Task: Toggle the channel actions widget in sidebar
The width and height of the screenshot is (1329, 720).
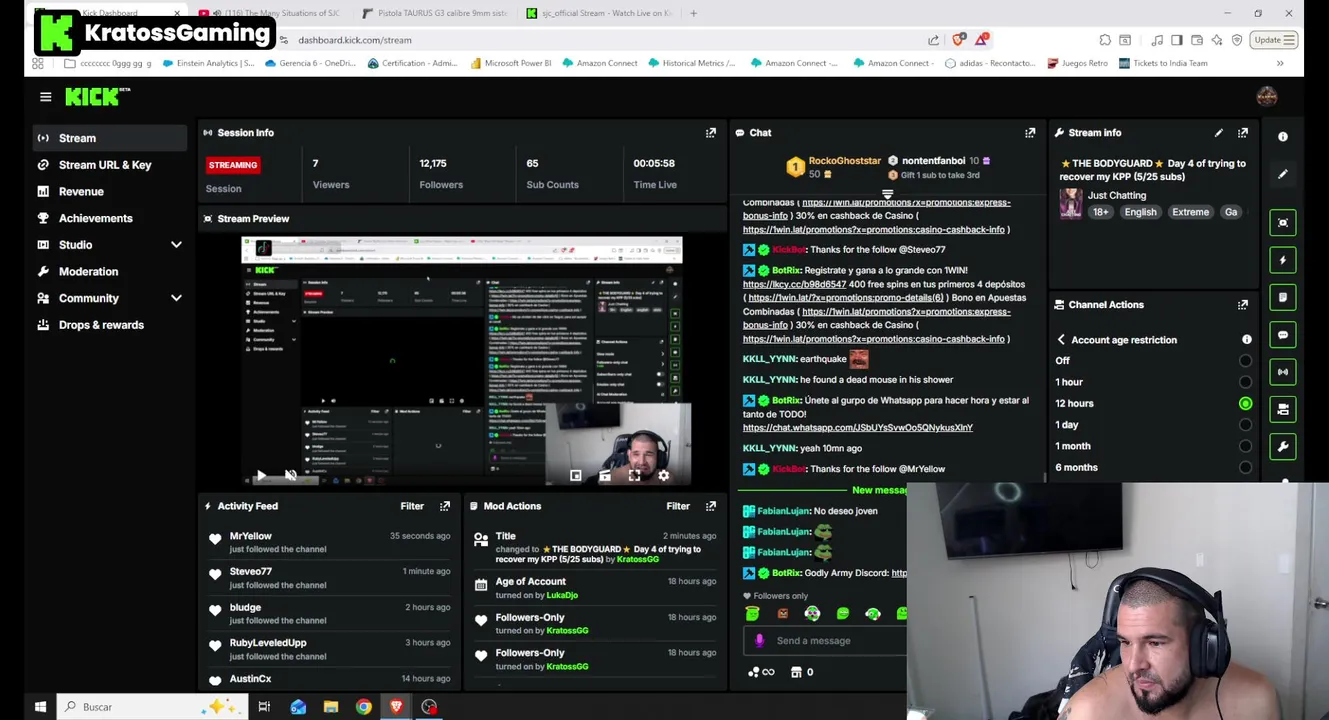Action: coord(1283,409)
